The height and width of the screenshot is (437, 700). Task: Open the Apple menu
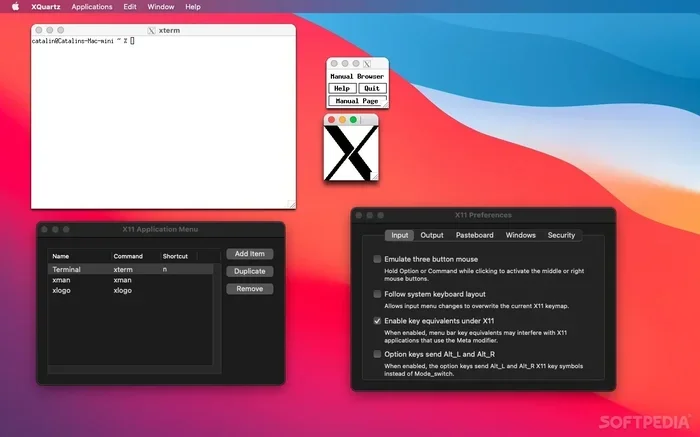point(15,7)
